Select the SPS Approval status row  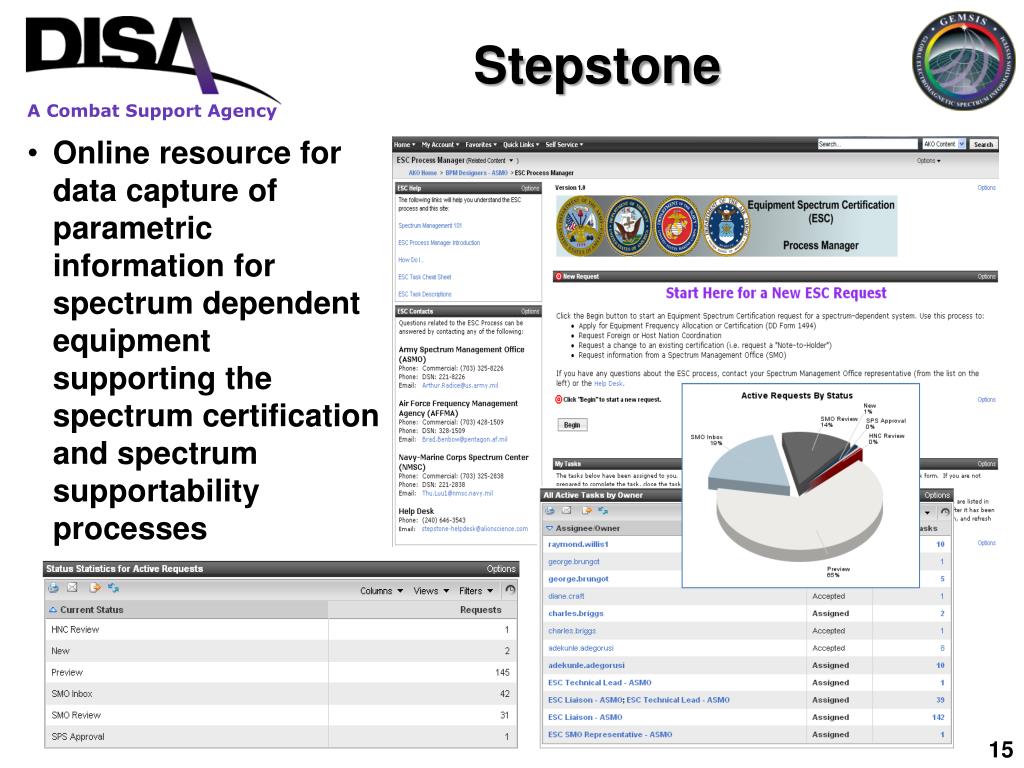tap(281, 736)
